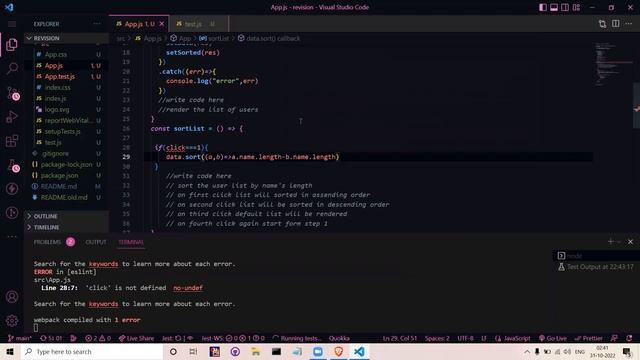Toggle the bottom panel layout button
Viewport: 640px width, 360px height.
click(x=554, y=7)
